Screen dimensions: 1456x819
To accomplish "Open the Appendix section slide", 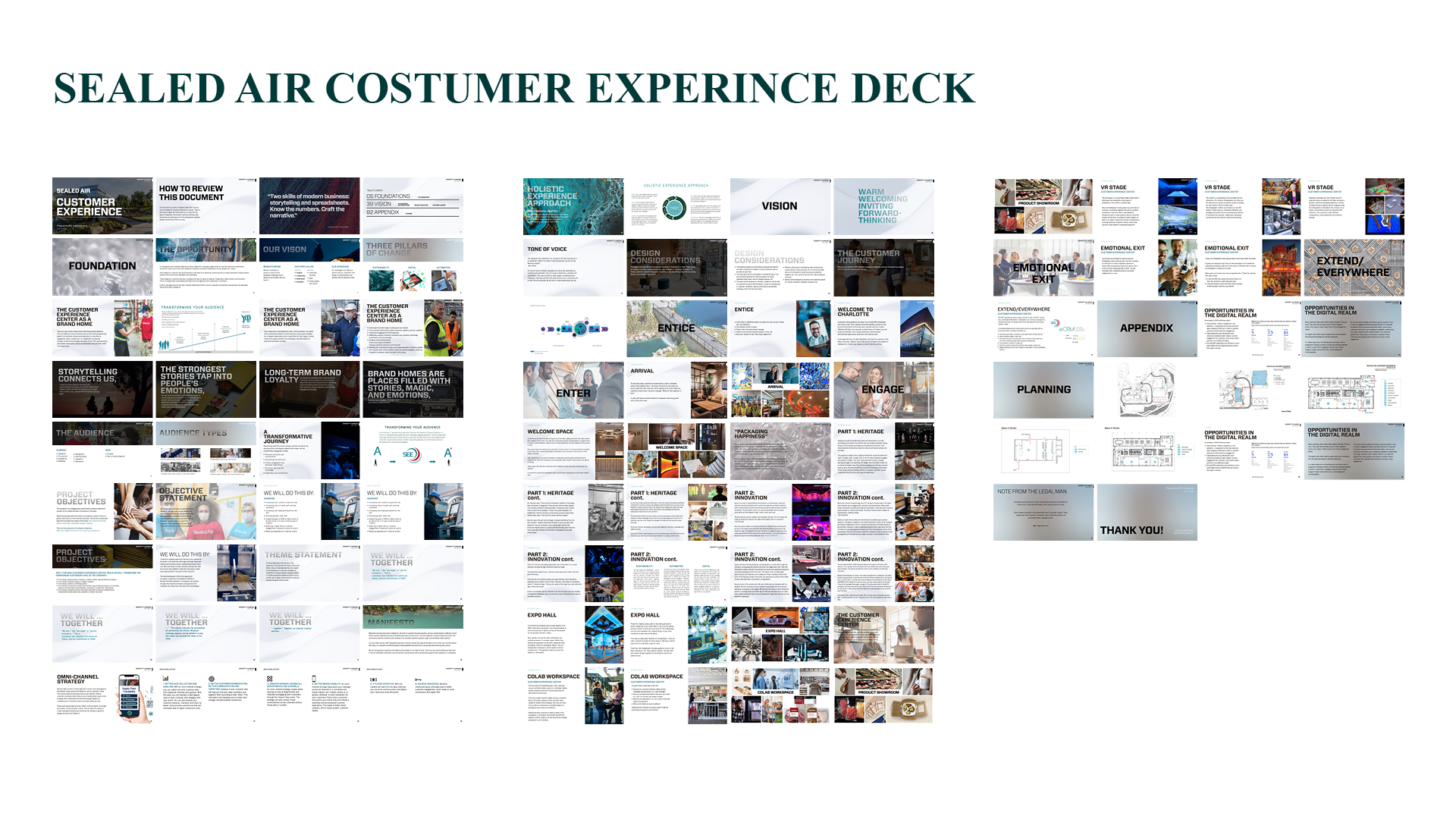I will [1147, 328].
